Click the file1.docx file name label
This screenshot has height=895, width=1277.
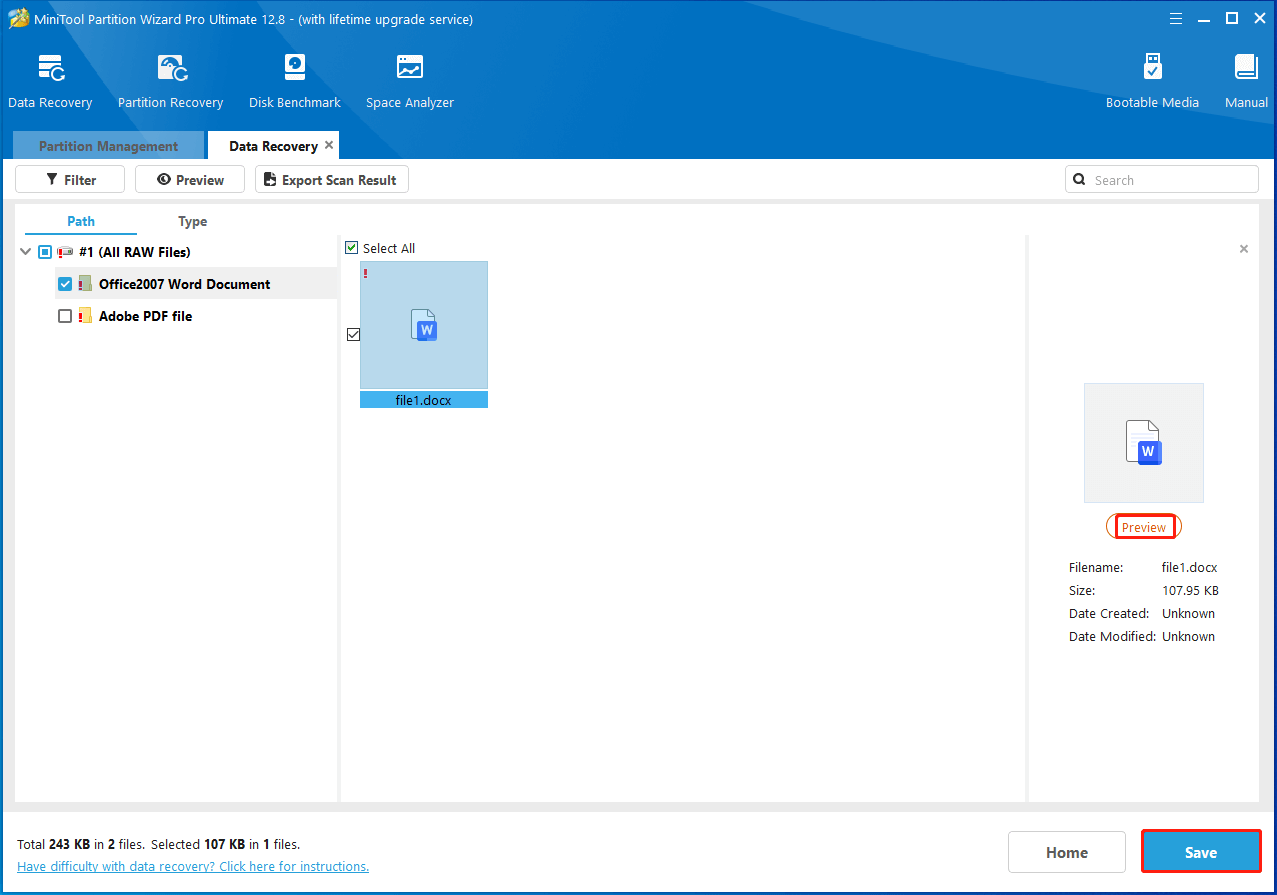pyautogui.click(x=424, y=400)
